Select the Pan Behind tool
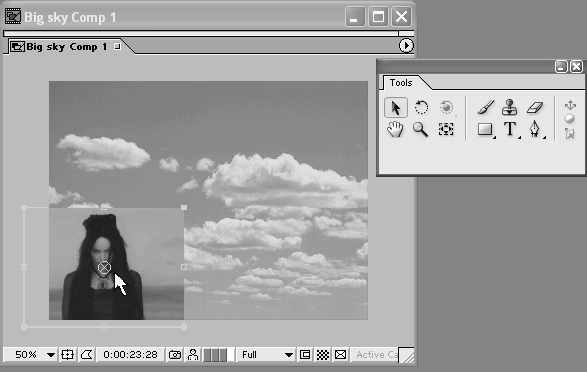The height and width of the screenshot is (372, 587). (x=446, y=129)
